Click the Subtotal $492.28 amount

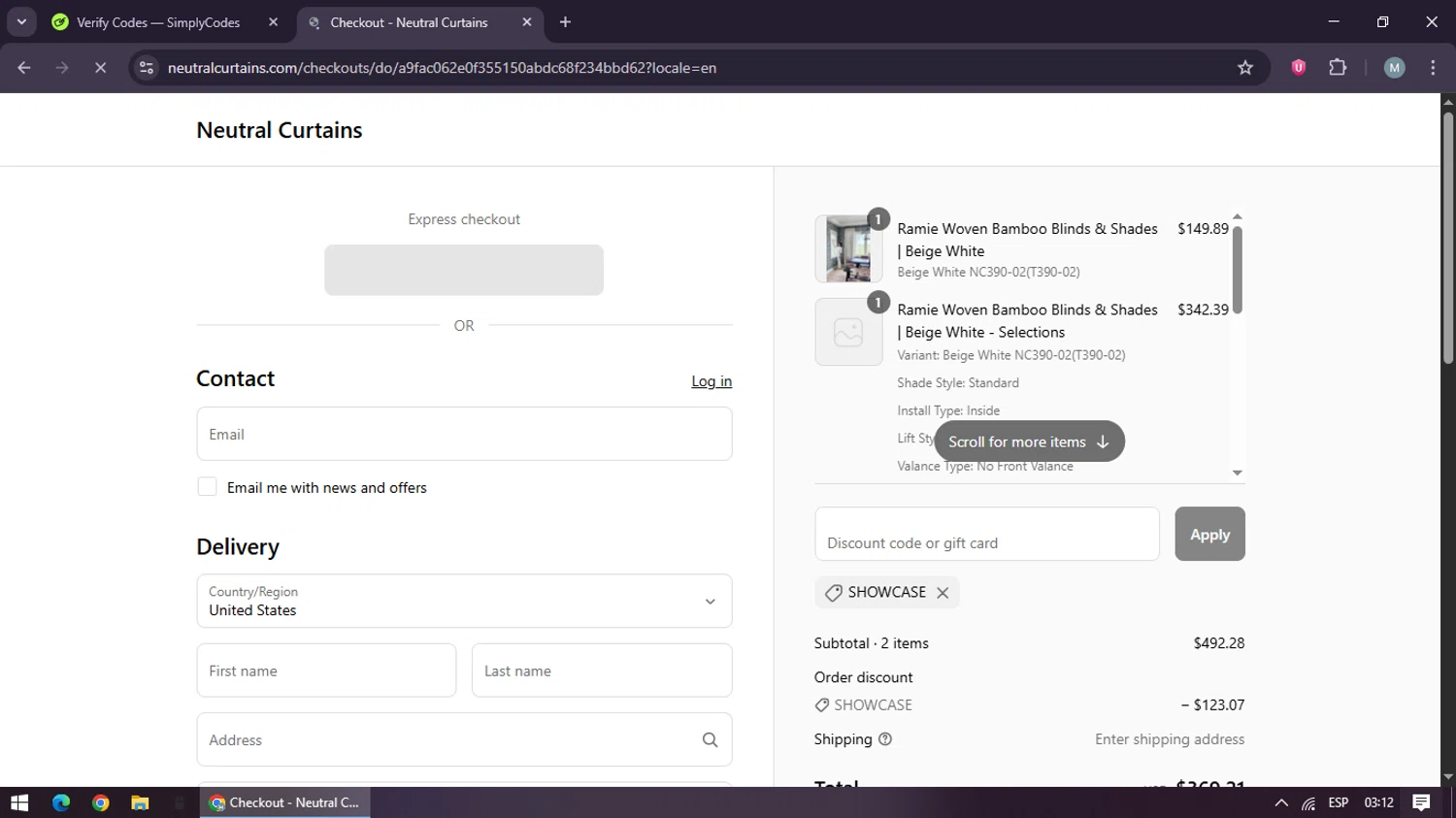pyautogui.click(x=1219, y=643)
